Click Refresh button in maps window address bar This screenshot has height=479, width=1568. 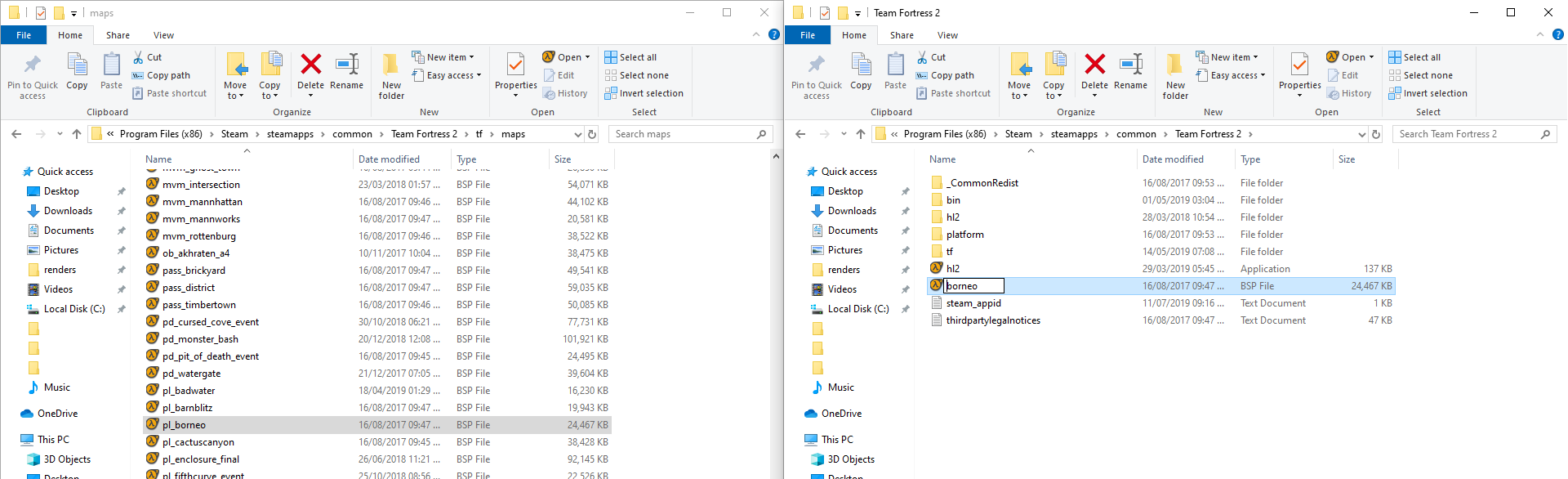[592, 134]
